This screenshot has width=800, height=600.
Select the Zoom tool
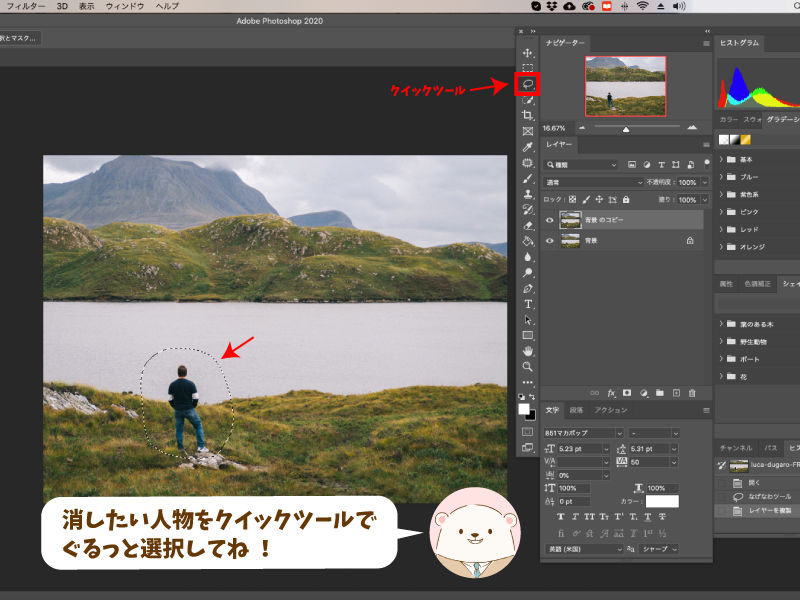tap(528, 366)
